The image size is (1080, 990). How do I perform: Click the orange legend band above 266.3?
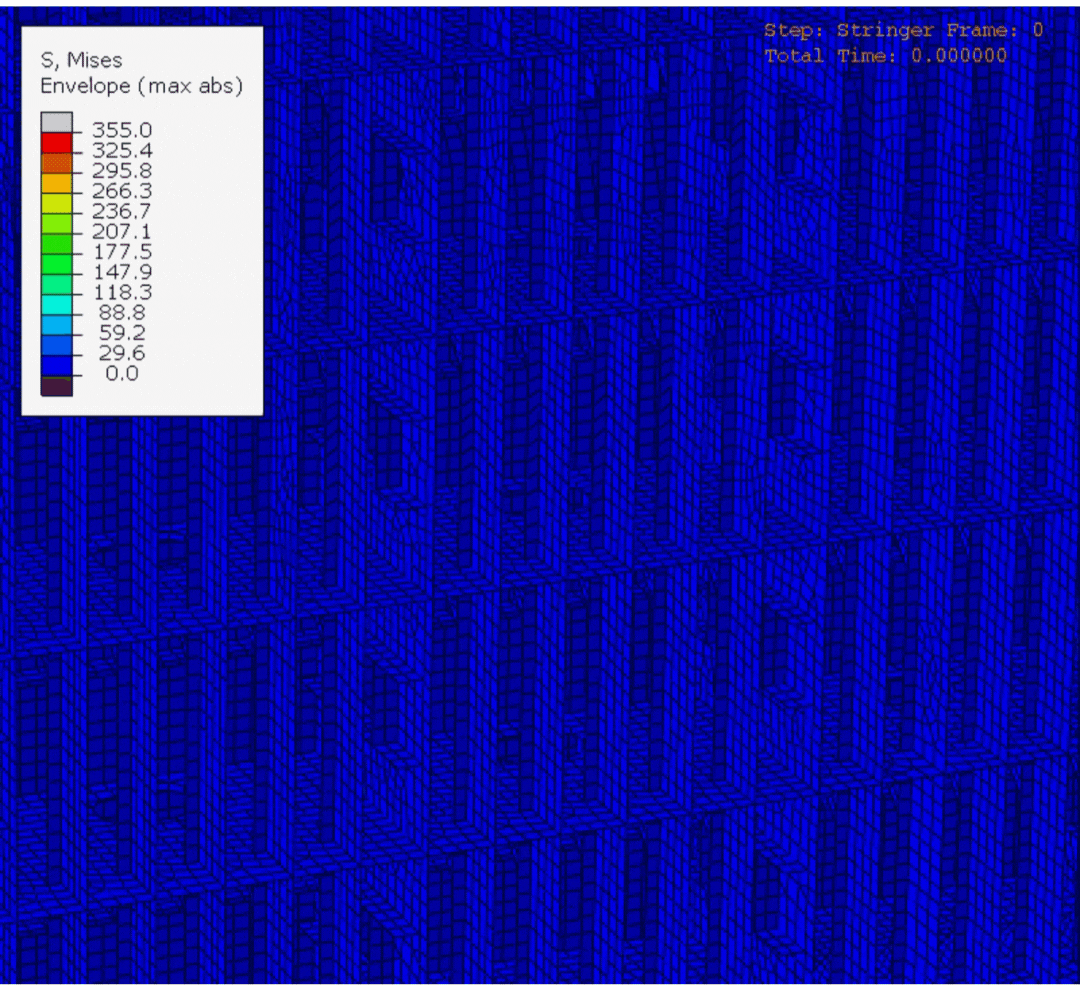click(56, 182)
